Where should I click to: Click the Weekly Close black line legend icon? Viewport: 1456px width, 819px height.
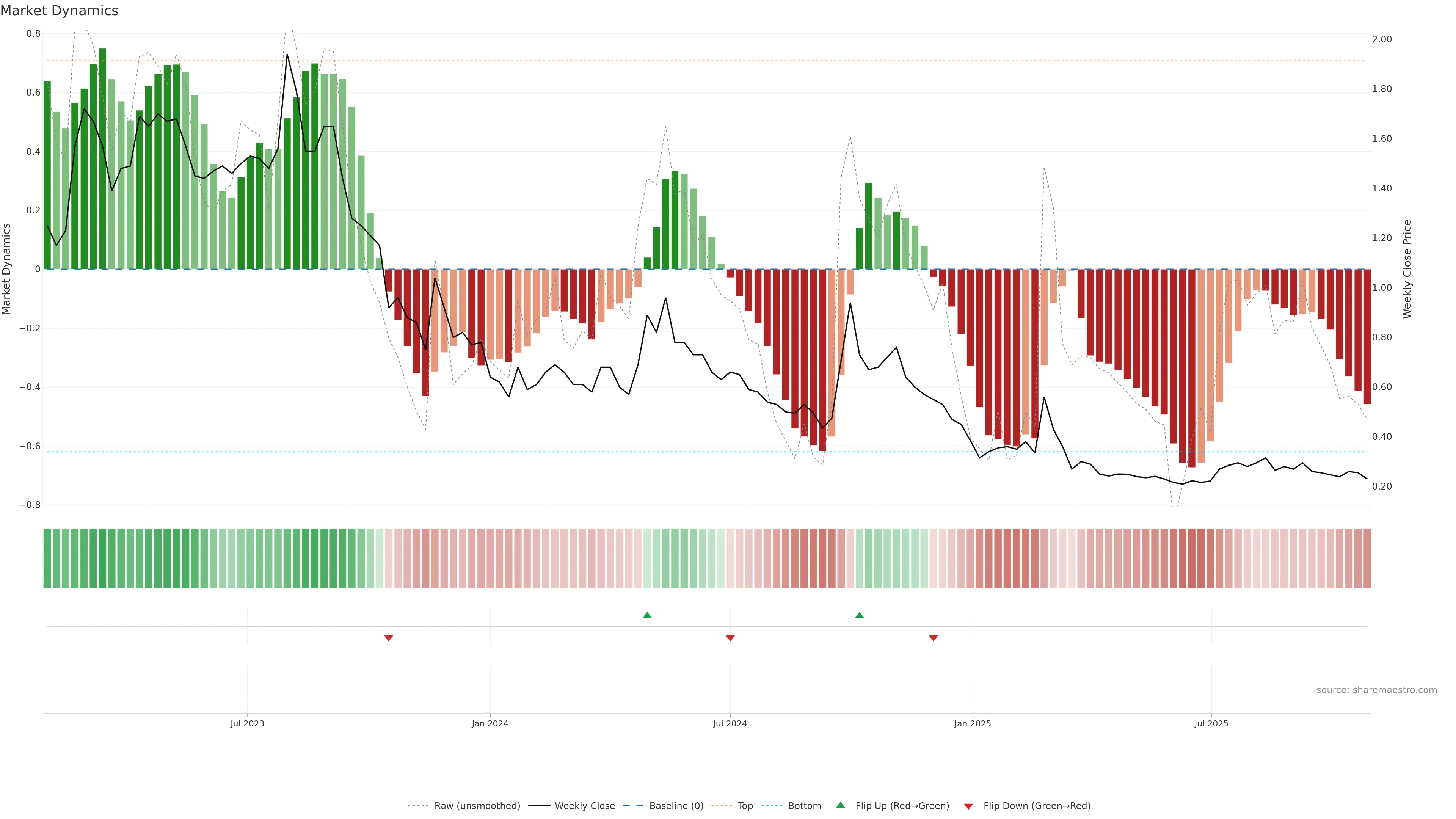539,806
